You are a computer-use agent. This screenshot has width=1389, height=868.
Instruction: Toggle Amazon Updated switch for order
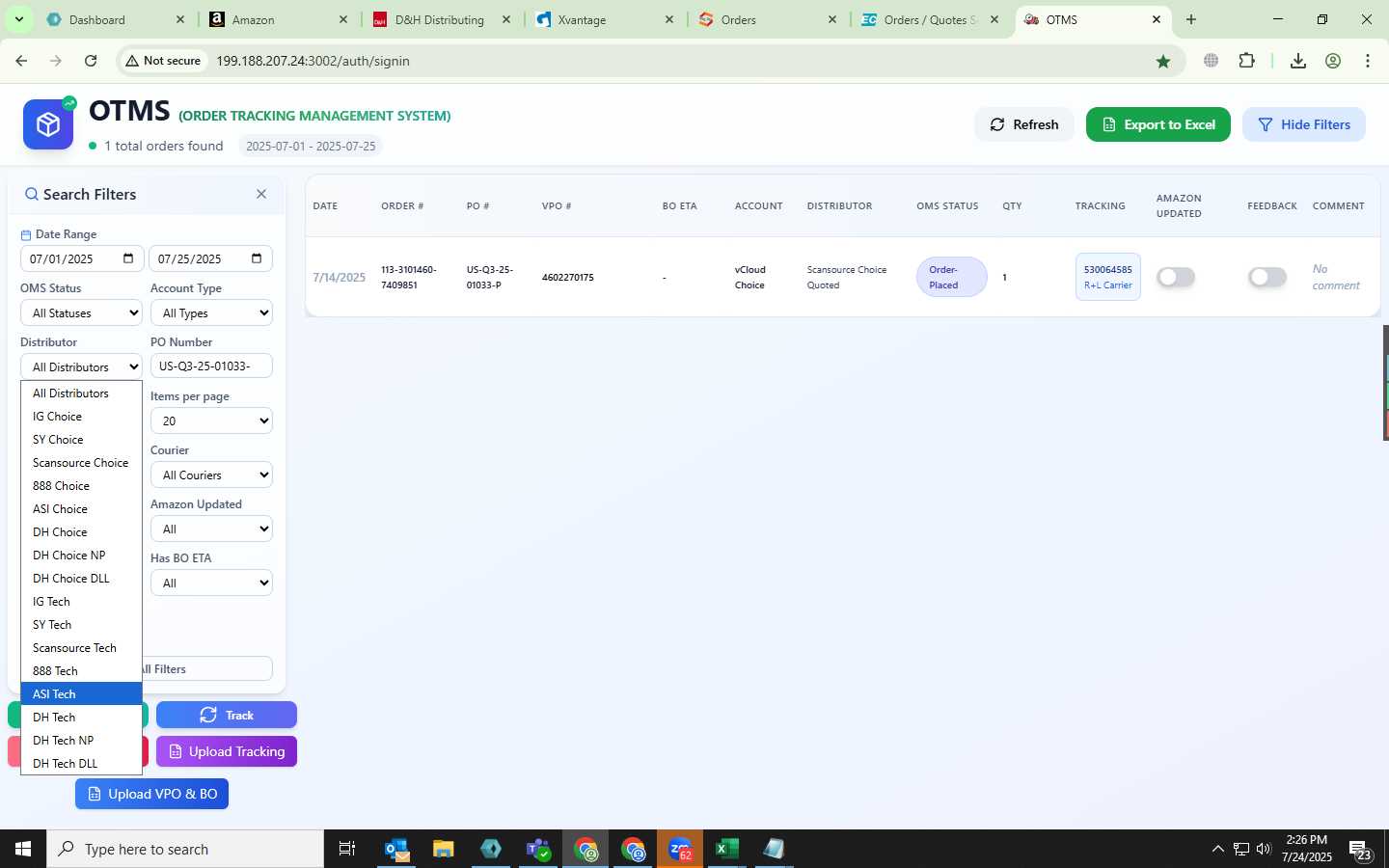pyautogui.click(x=1176, y=277)
